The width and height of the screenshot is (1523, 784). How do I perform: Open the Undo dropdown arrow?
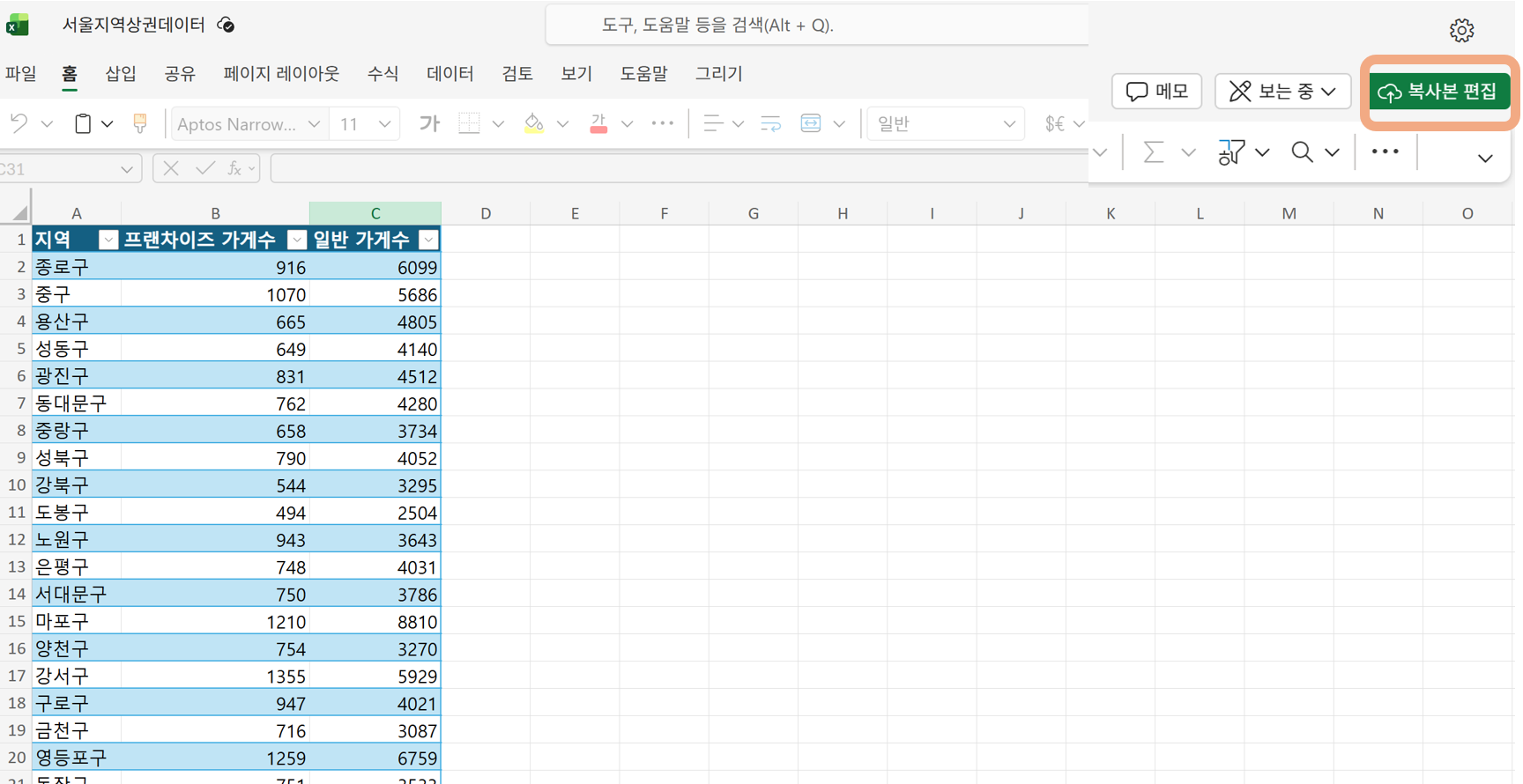click(x=48, y=124)
